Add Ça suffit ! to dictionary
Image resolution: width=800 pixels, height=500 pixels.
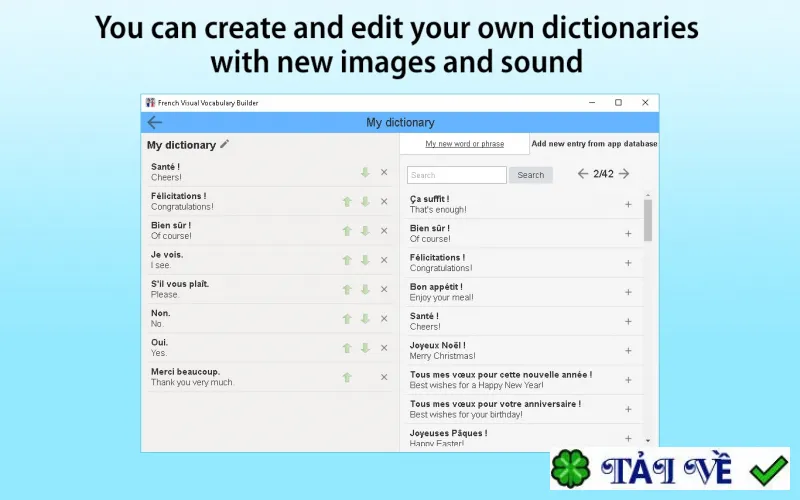pos(628,205)
